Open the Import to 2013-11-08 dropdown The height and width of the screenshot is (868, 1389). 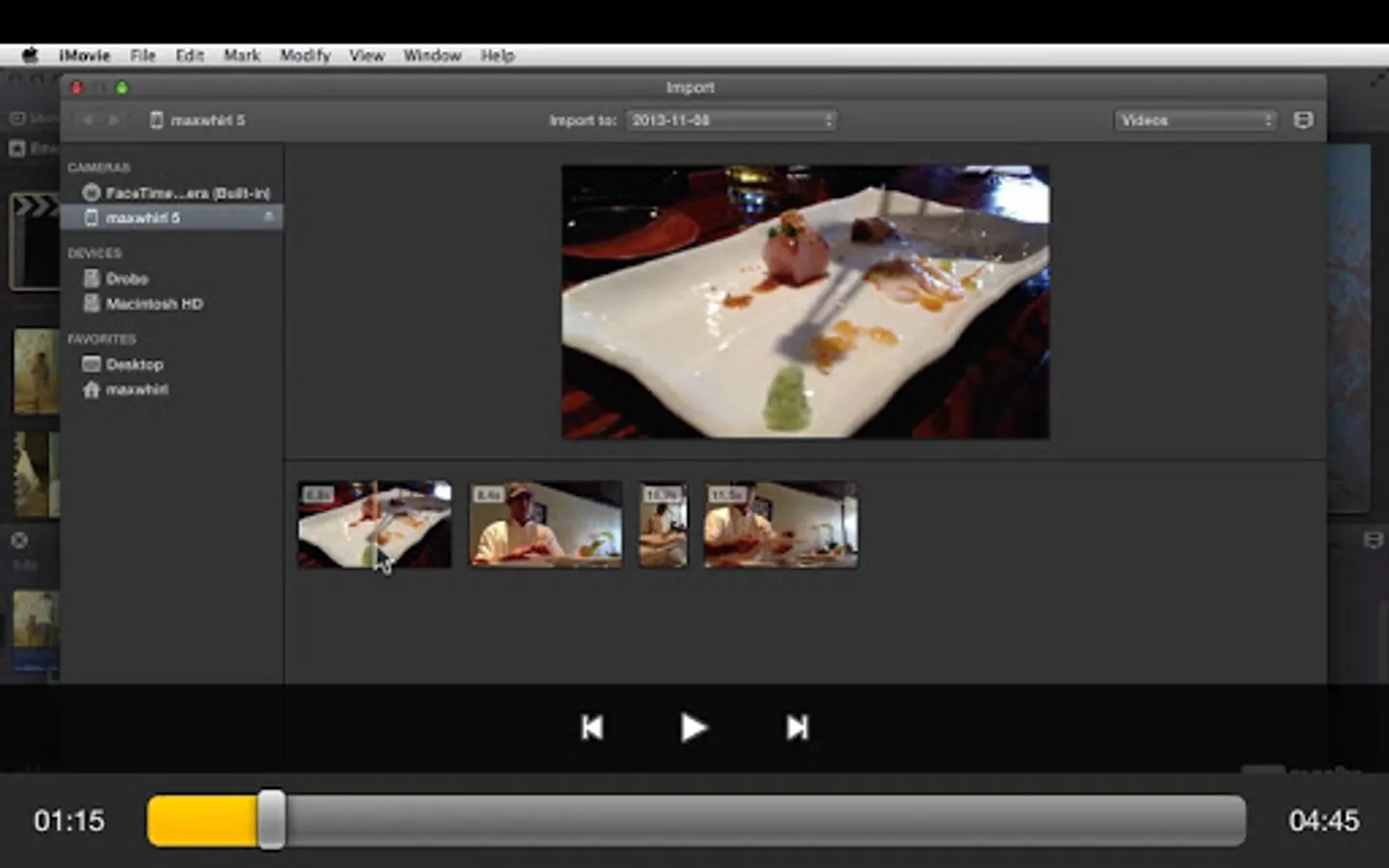coord(731,121)
